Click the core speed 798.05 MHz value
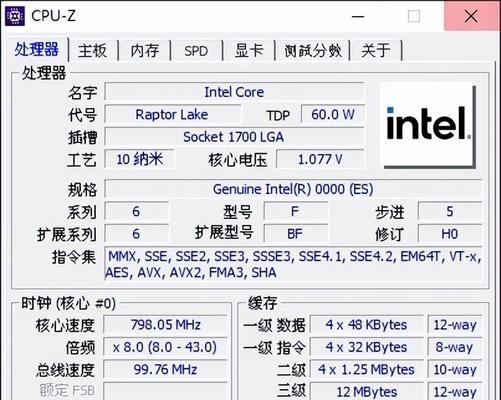The height and width of the screenshot is (400, 501). pos(165,324)
